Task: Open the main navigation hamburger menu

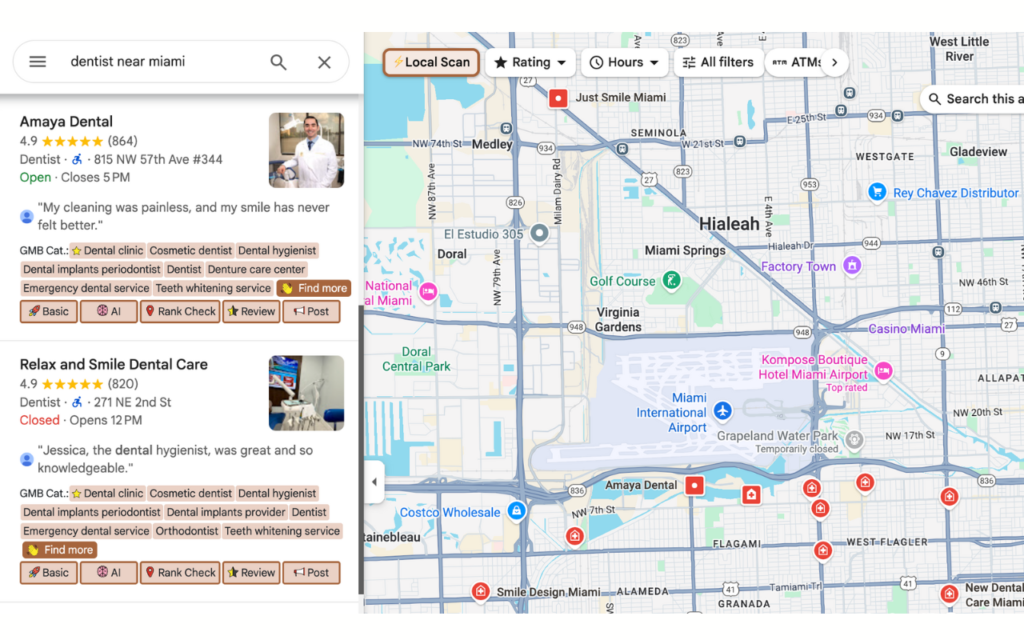Action: pyautogui.click(x=37, y=61)
